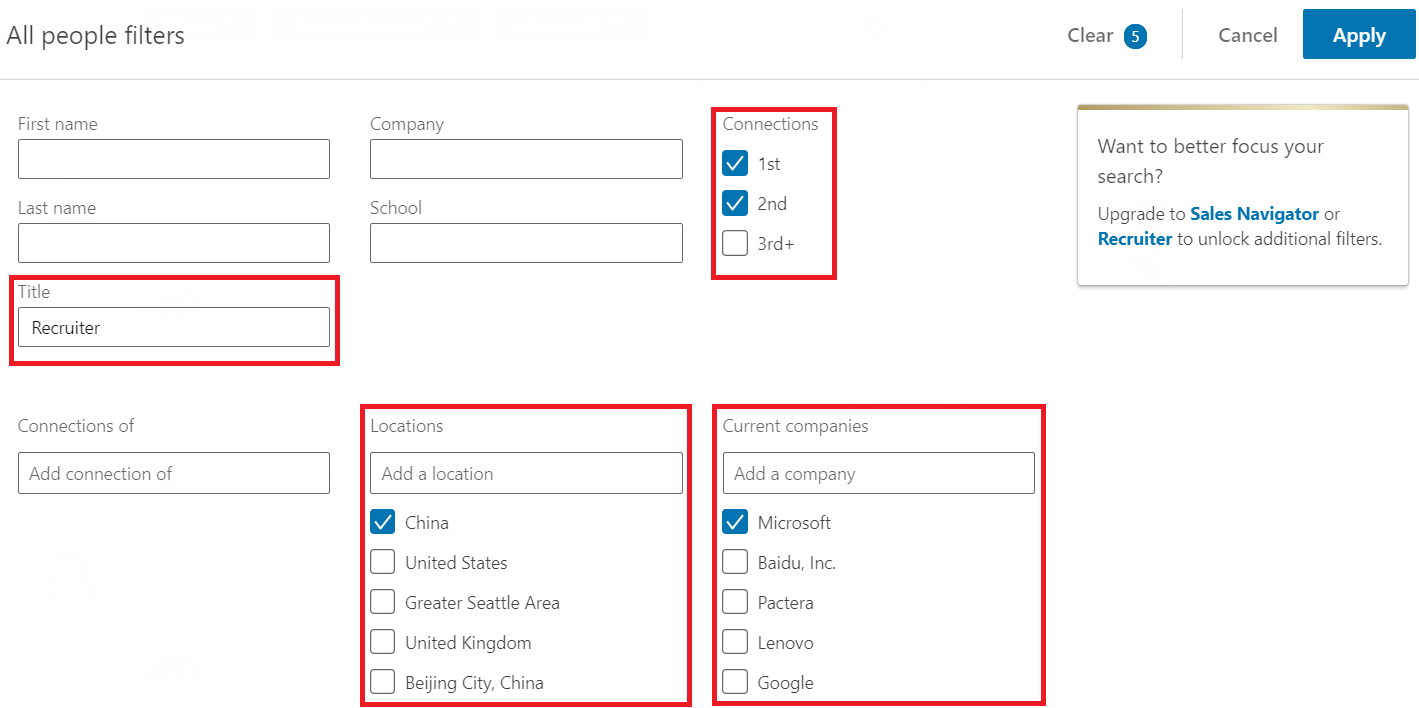
Task: Check the Pactera company box
Action: pyautogui.click(x=735, y=602)
